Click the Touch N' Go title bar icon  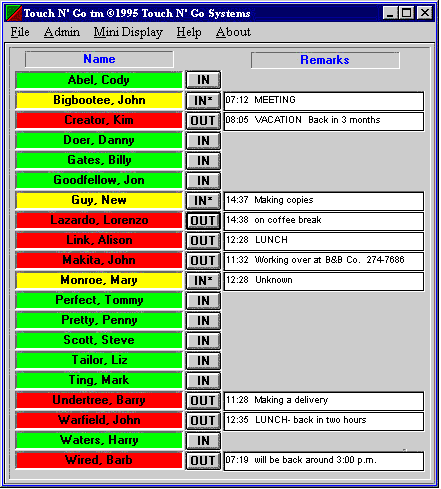click(x=14, y=13)
